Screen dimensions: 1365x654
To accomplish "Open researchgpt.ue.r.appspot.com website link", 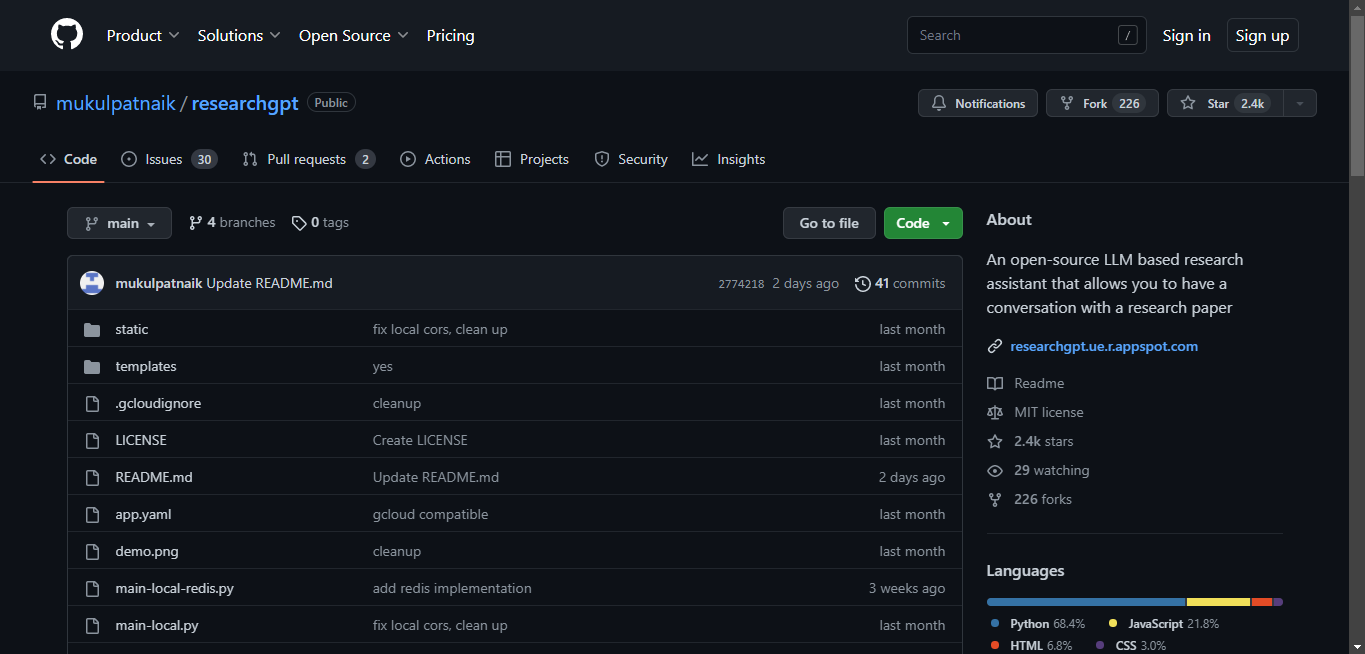I will pyautogui.click(x=1104, y=346).
